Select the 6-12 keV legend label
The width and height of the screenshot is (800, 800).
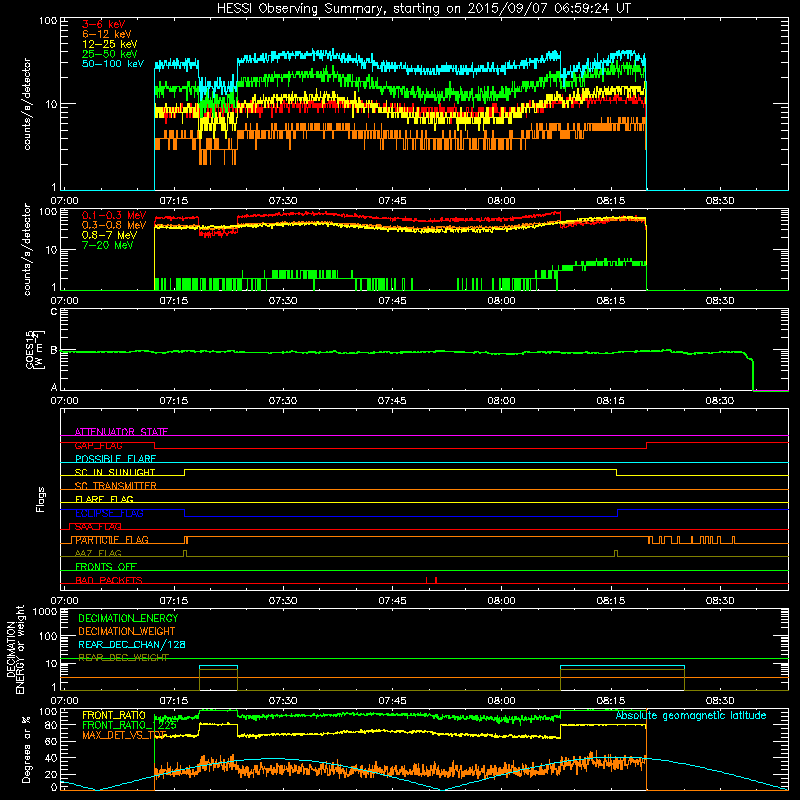coord(107,34)
